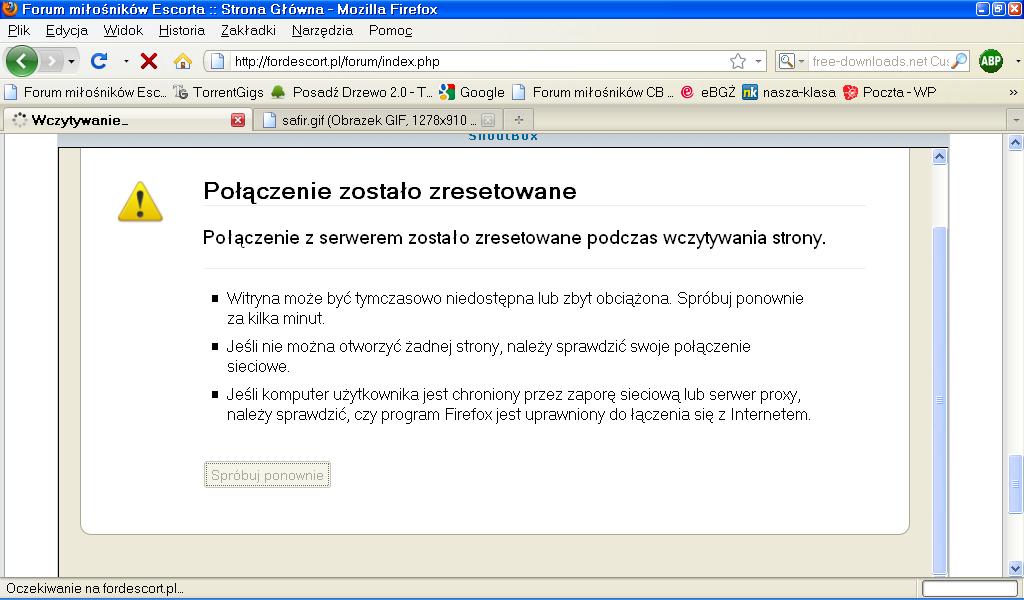The width and height of the screenshot is (1024, 600).
Task: Expand the search engine selector dropdown
Action: (789, 61)
